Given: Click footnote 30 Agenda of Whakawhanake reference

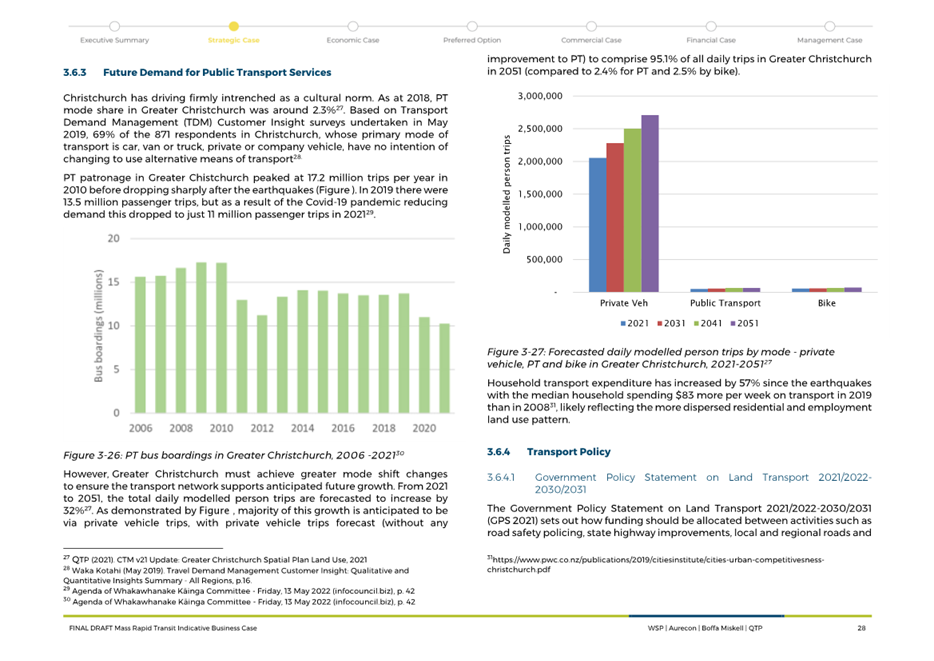Looking at the screenshot, I should pos(239,602).
